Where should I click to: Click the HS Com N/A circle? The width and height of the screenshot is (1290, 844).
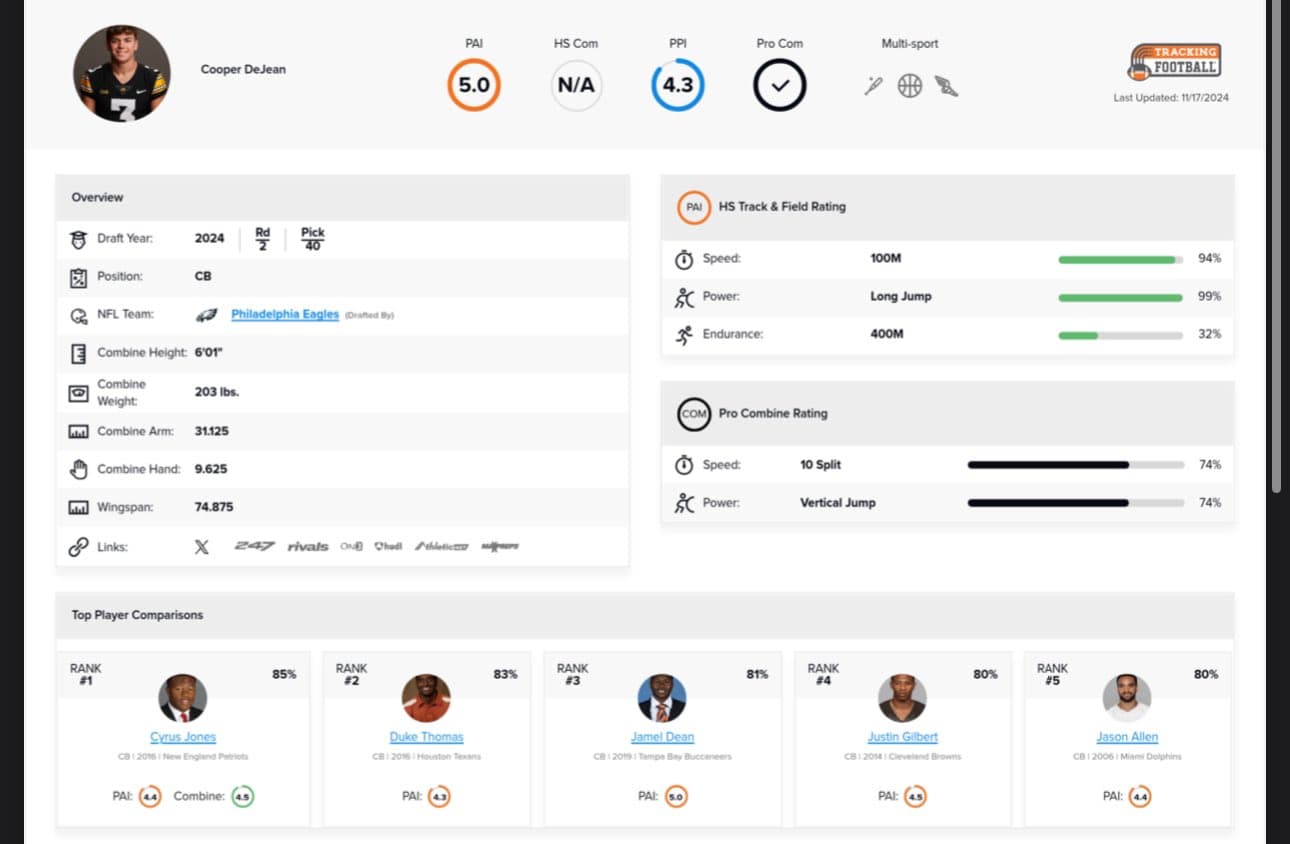pos(576,86)
